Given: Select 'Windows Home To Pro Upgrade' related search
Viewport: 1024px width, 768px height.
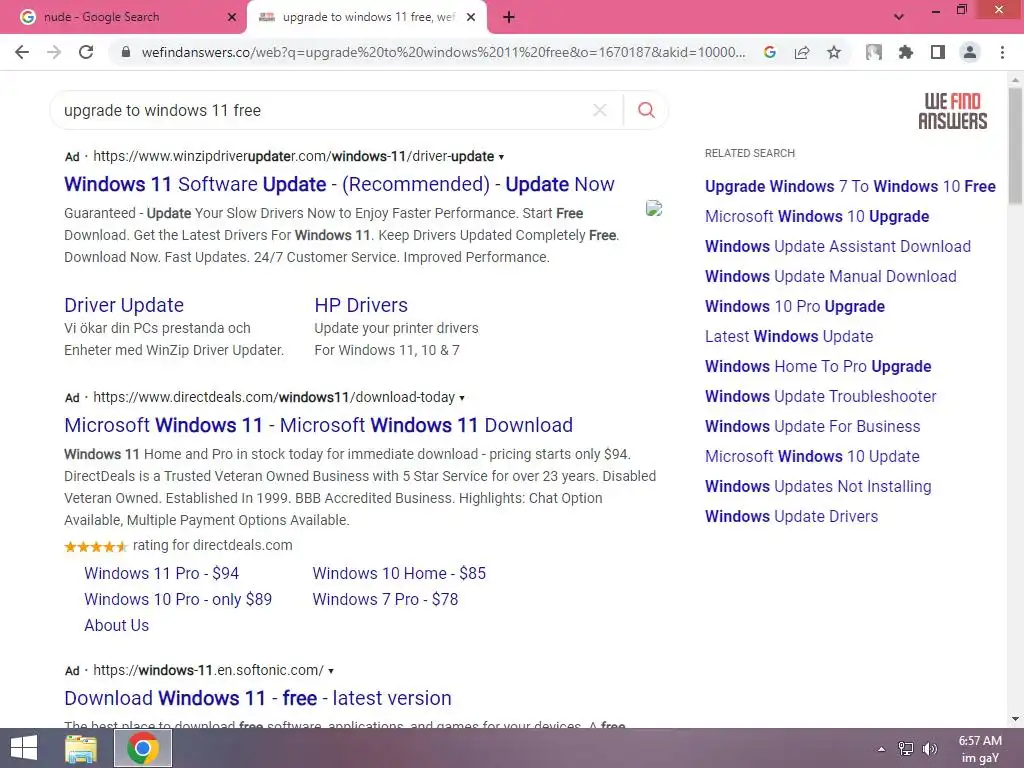Looking at the screenshot, I should [818, 366].
